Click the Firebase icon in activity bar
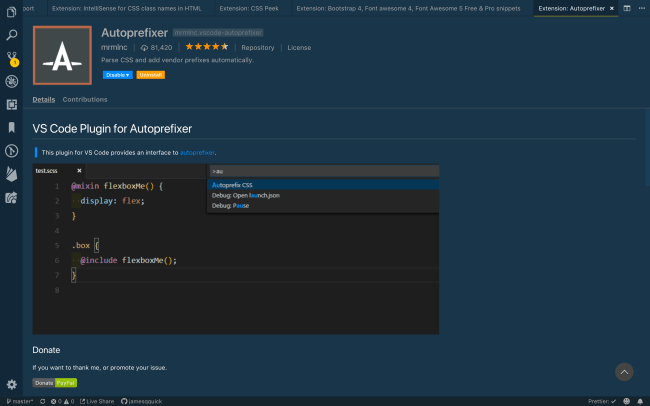Screen dimensions: 650x406 pos(12,174)
